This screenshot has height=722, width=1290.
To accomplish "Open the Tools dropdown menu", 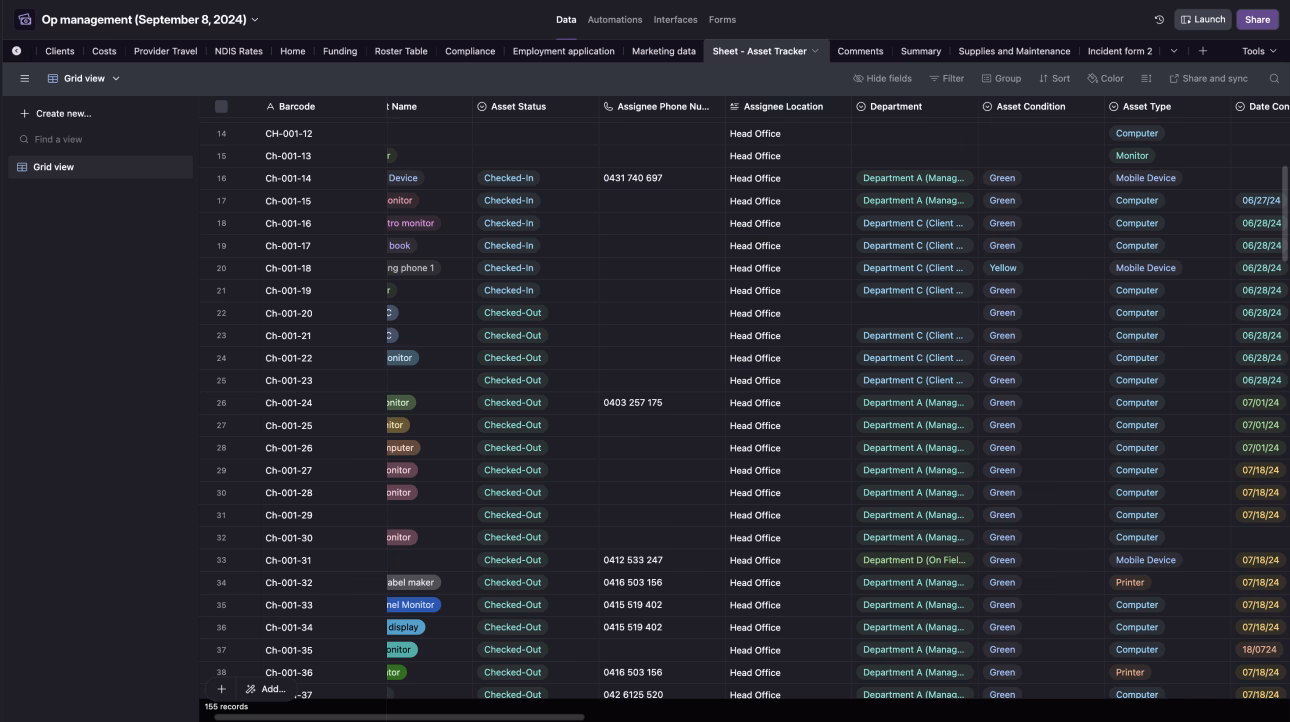I will coord(1259,51).
